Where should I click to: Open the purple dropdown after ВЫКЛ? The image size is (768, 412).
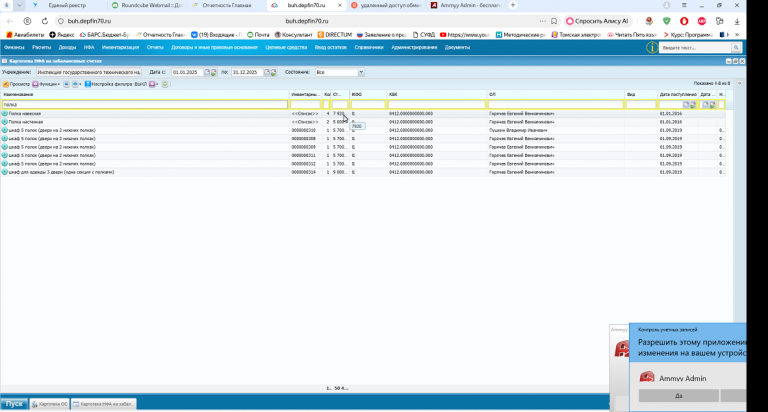[153, 84]
